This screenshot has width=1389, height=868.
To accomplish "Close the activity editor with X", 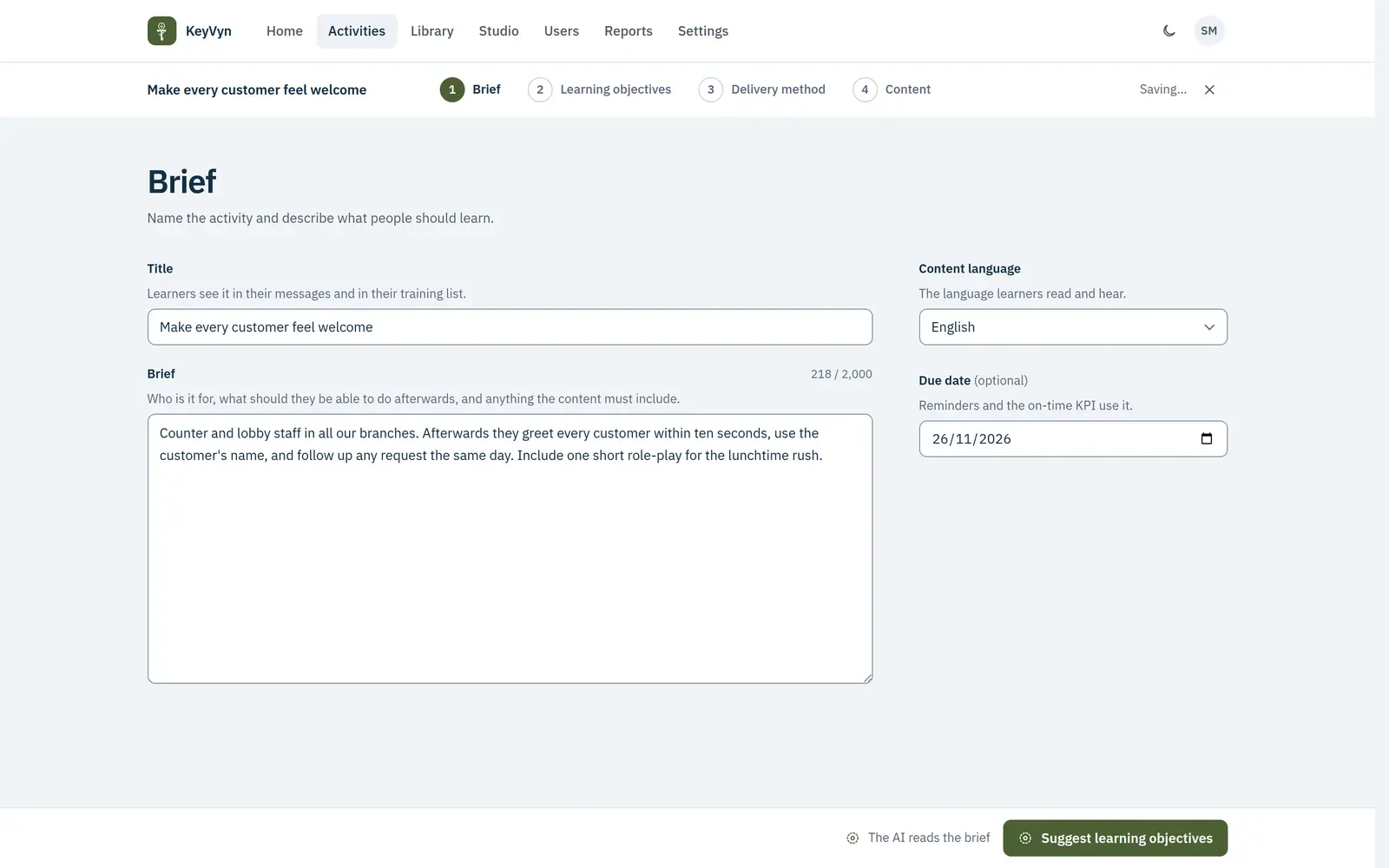I will pyautogui.click(x=1209, y=89).
